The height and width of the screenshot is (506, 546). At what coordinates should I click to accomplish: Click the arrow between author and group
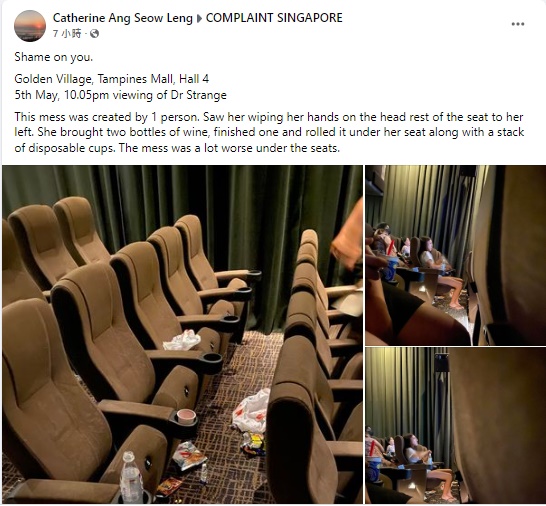[x=199, y=18]
